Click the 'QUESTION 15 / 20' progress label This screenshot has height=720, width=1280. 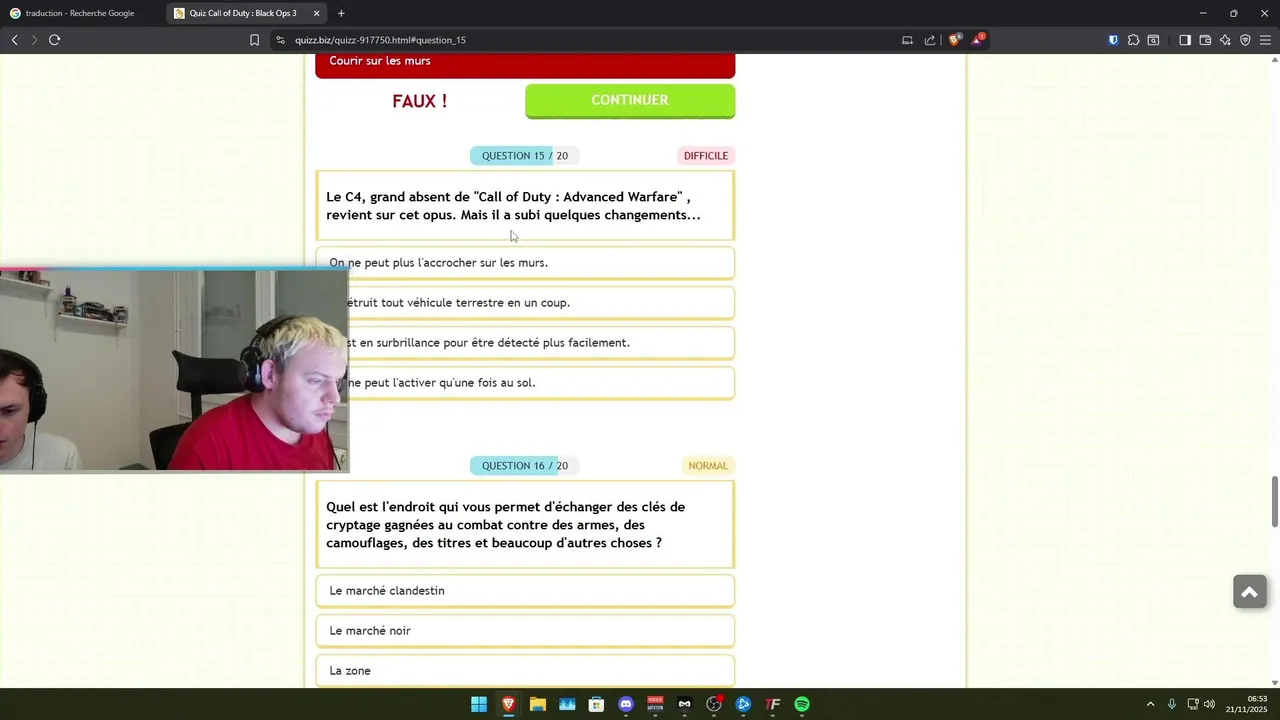click(x=524, y=156)
